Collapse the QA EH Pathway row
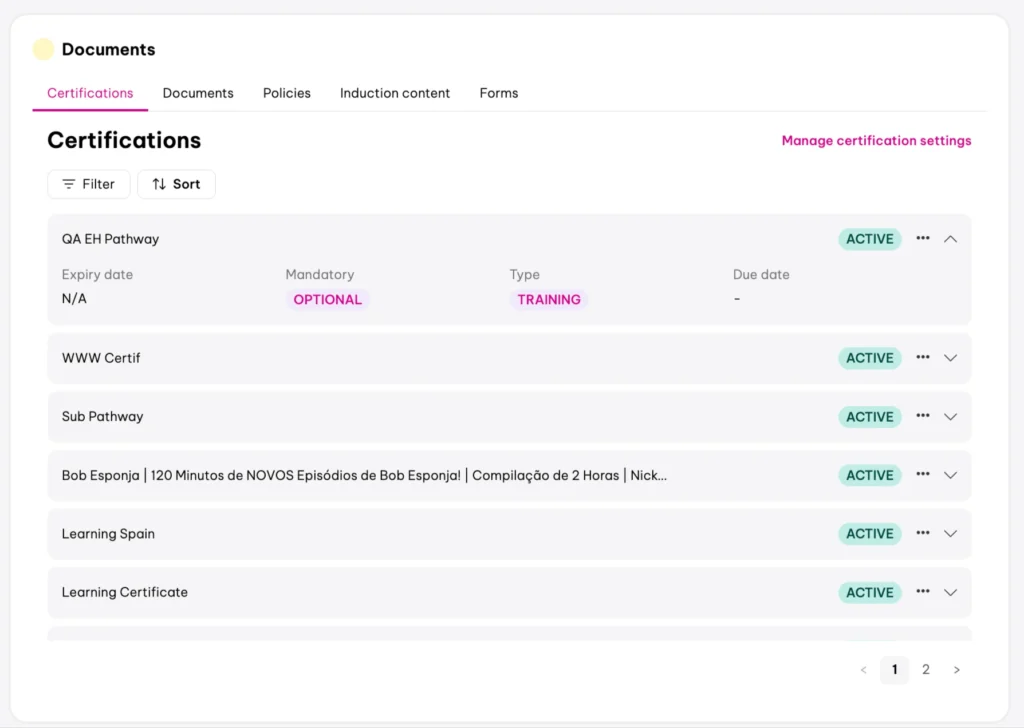Screen dimensions: 1024x728 [950, 239]
